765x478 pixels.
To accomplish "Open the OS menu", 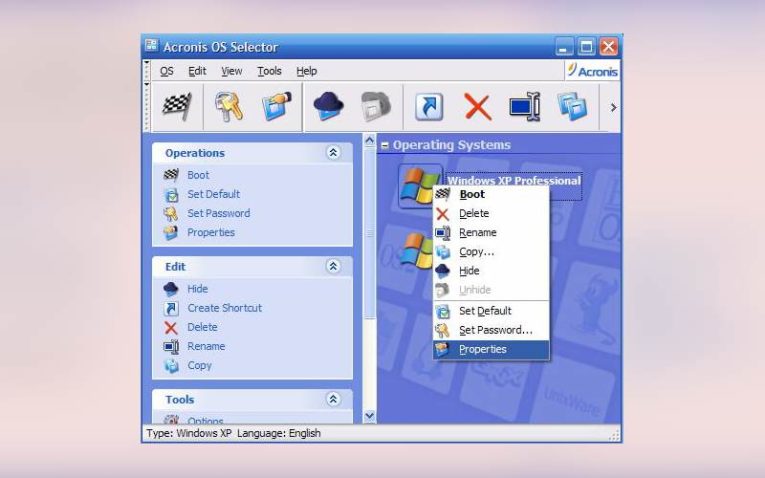I will (x=166, y=71).
